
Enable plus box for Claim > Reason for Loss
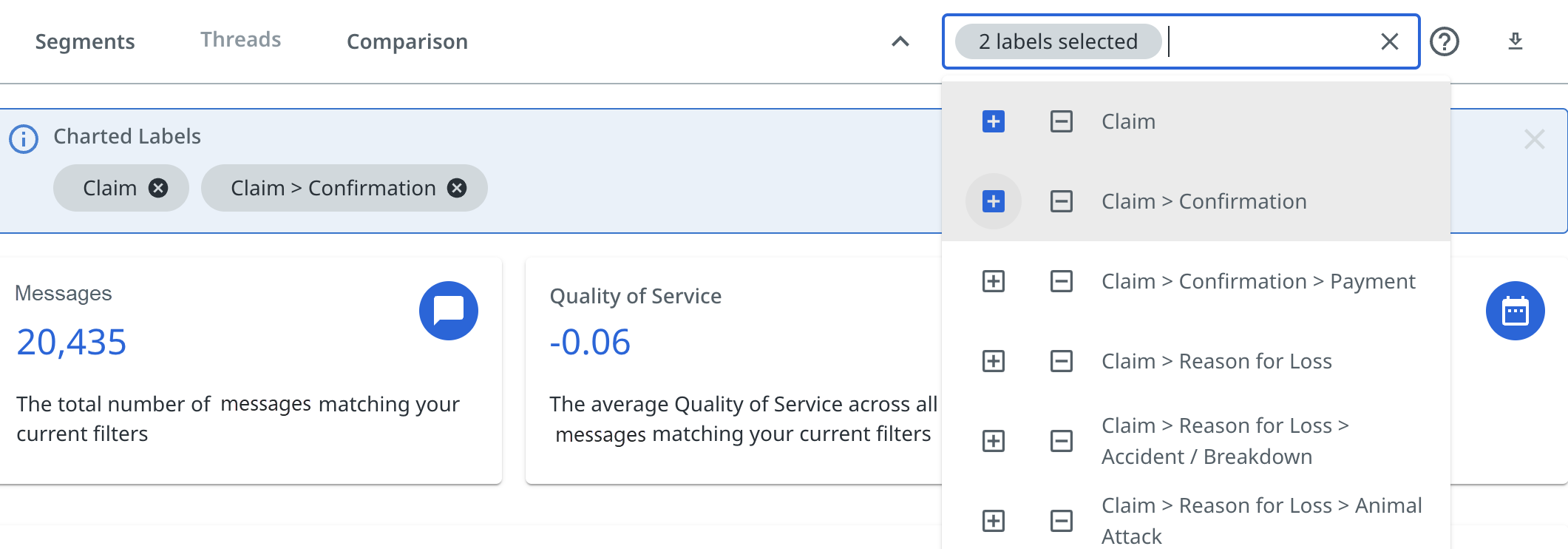(x=993, y=361)
